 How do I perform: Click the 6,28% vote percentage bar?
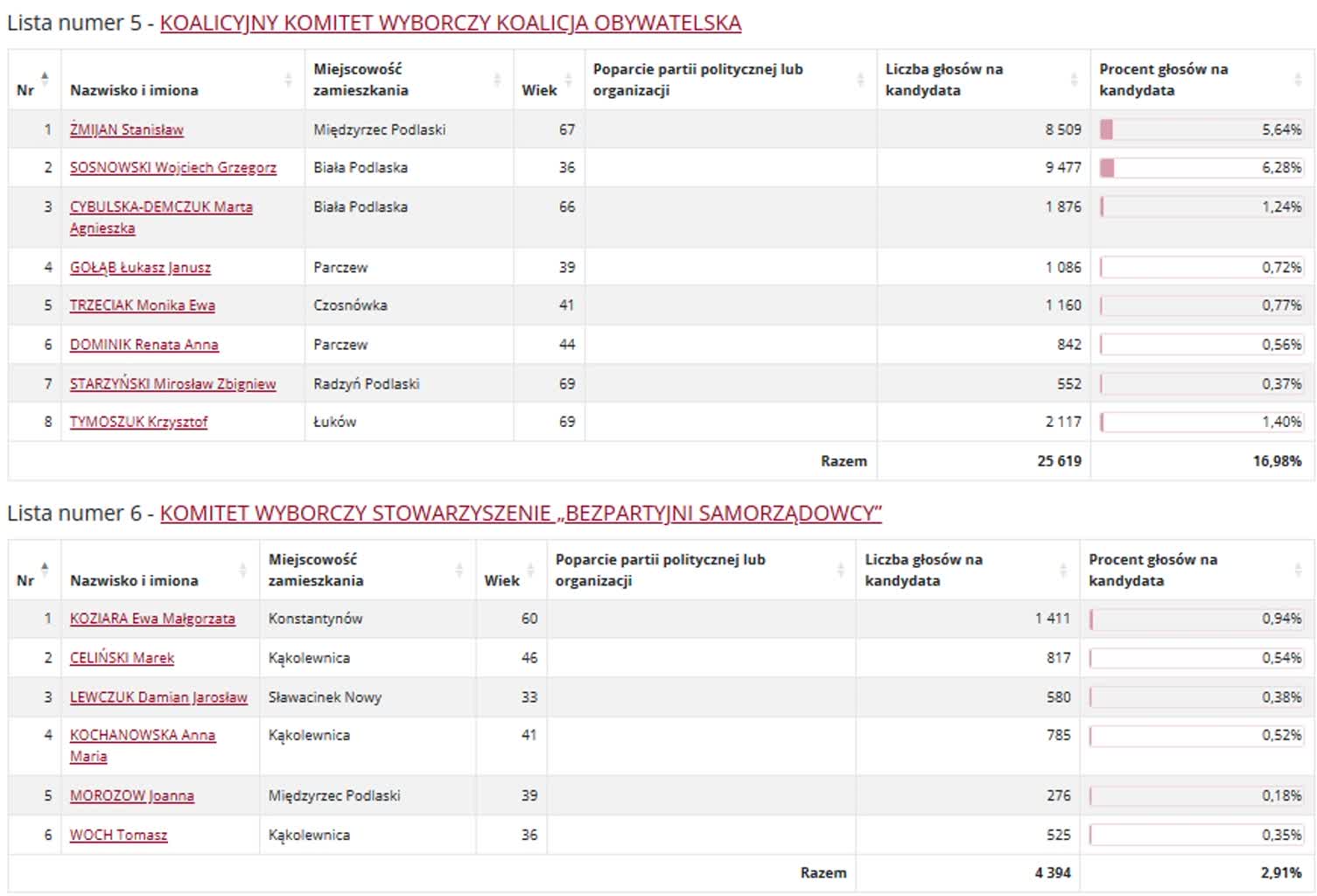point(1201,167)
